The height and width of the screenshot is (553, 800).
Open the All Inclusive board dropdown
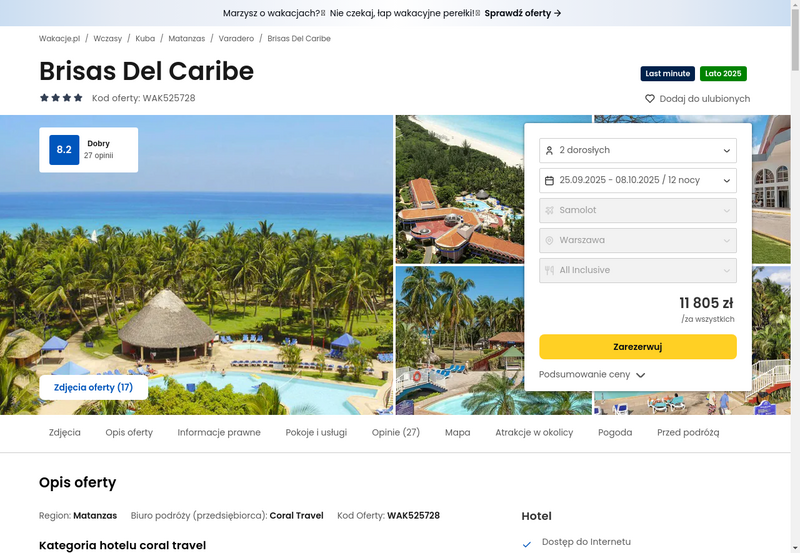[638, 270]
